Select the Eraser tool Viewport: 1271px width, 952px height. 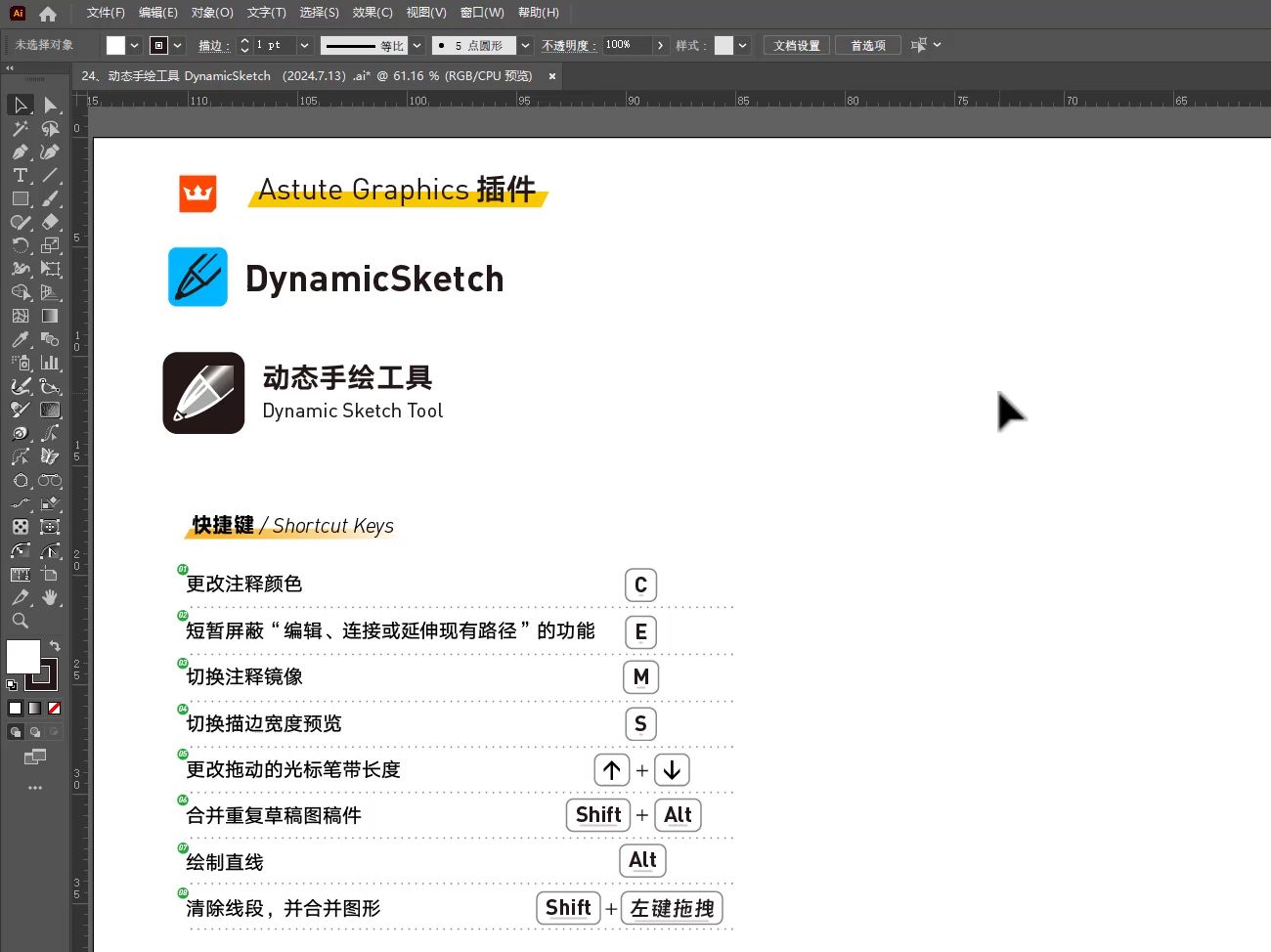[x=51, y=222]
